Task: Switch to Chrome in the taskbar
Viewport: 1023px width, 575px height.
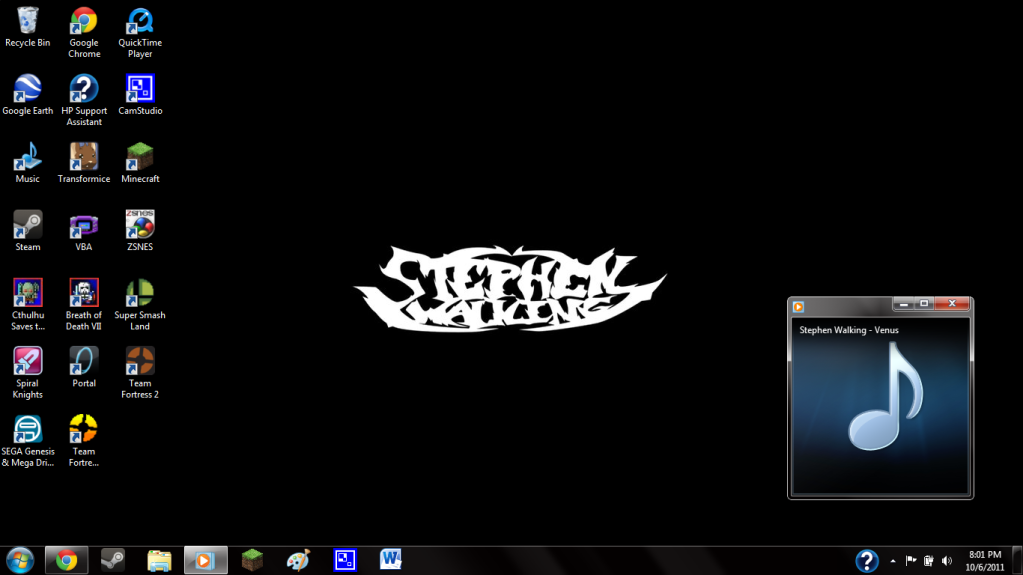Action: pyautogui.click(x=66, y=561)
